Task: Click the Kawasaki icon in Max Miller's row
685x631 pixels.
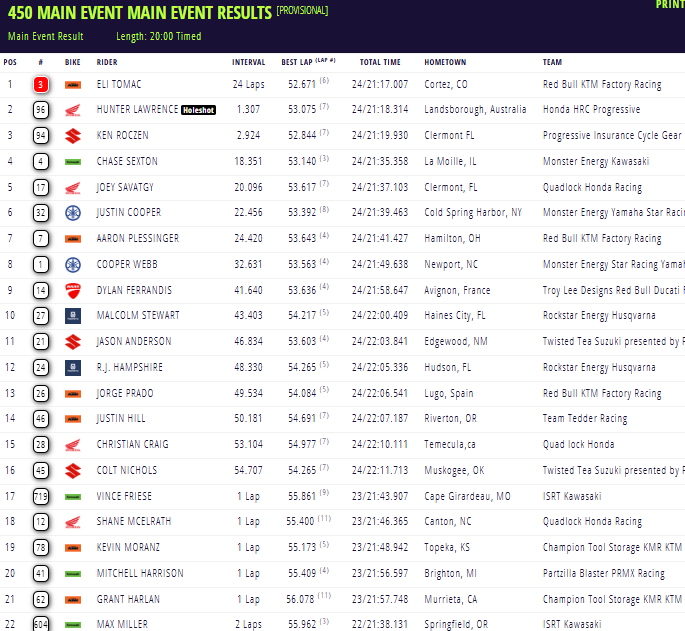Action: click(x=73, y=625)
